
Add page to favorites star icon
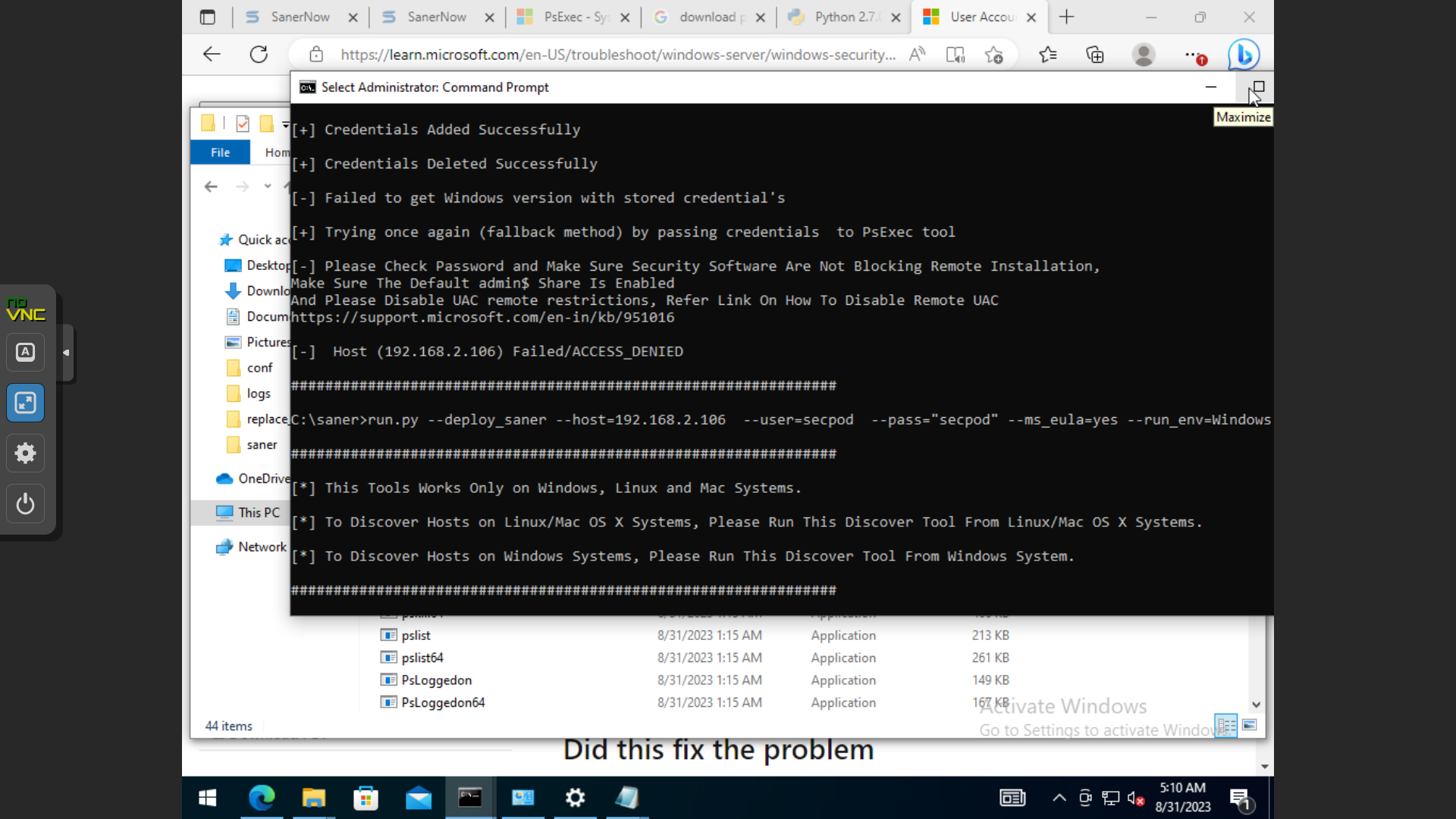click(993, 55)
